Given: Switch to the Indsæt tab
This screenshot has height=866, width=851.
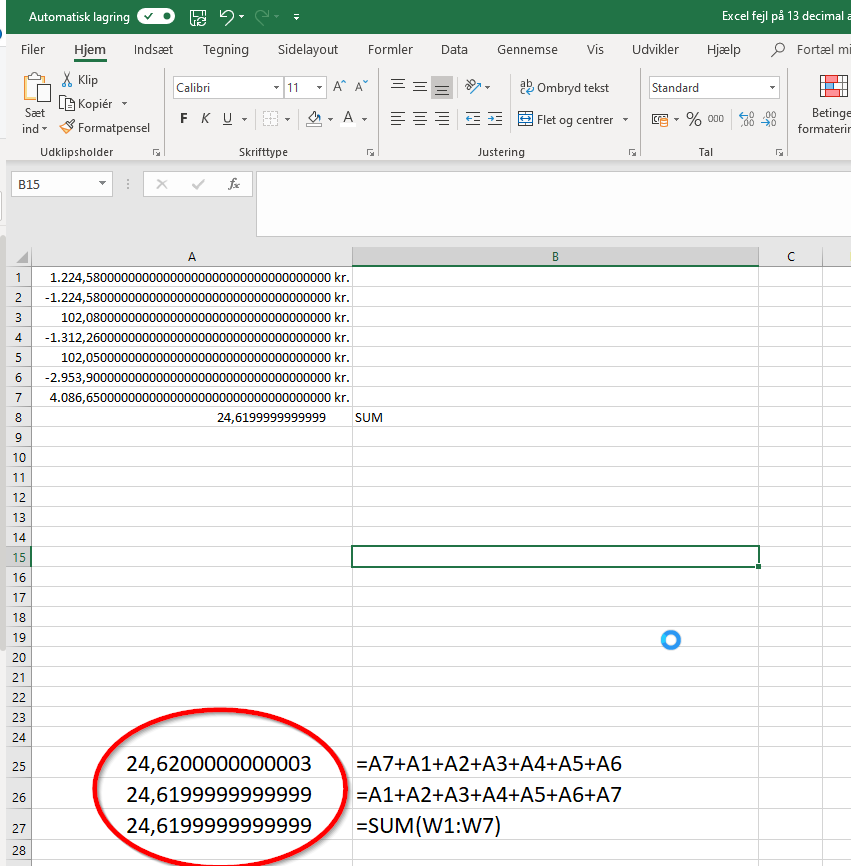Looking at the screenshot, I should click(153, 50).
